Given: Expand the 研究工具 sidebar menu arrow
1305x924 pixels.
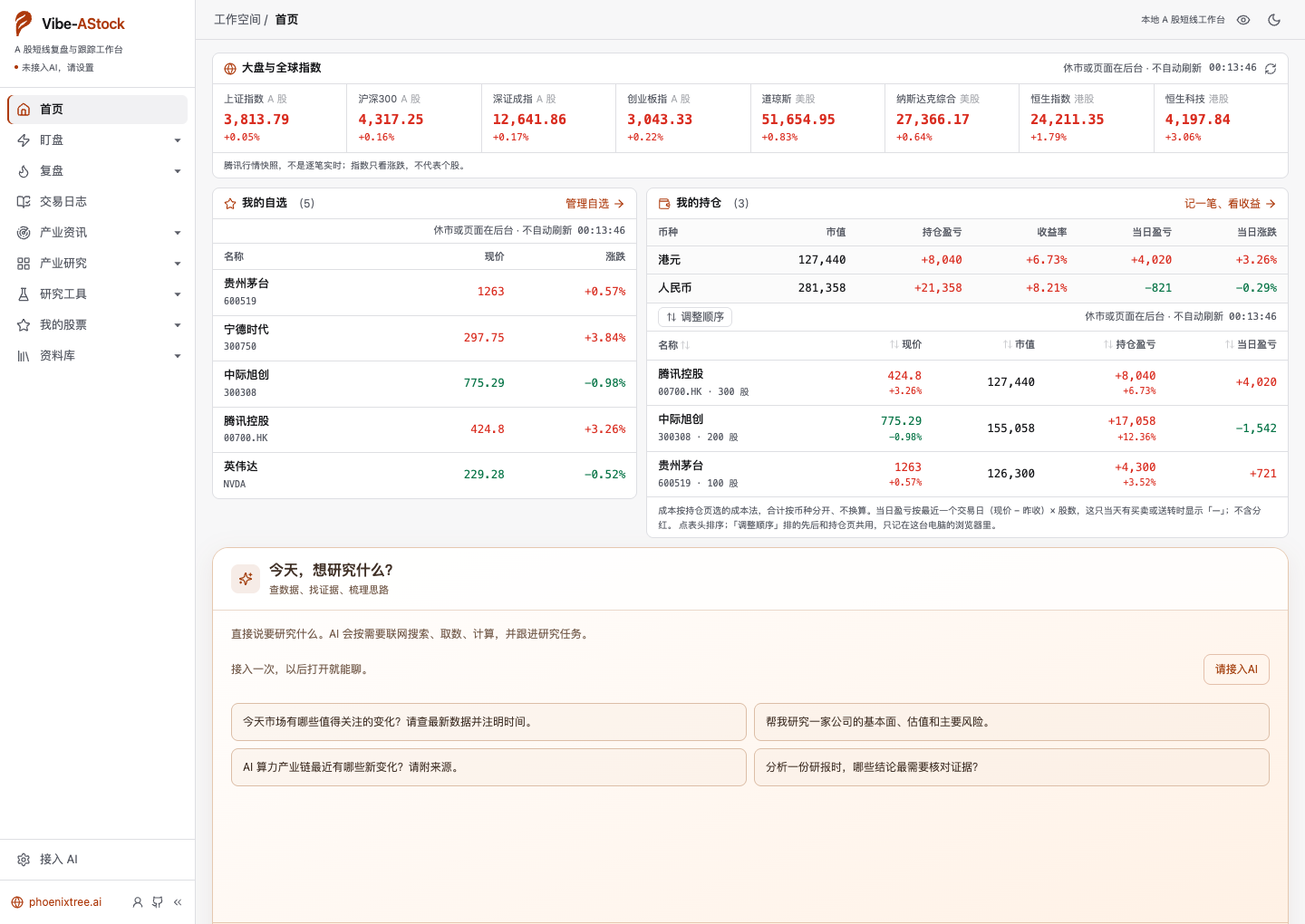Looking at the screenshot, I should 178,294.
